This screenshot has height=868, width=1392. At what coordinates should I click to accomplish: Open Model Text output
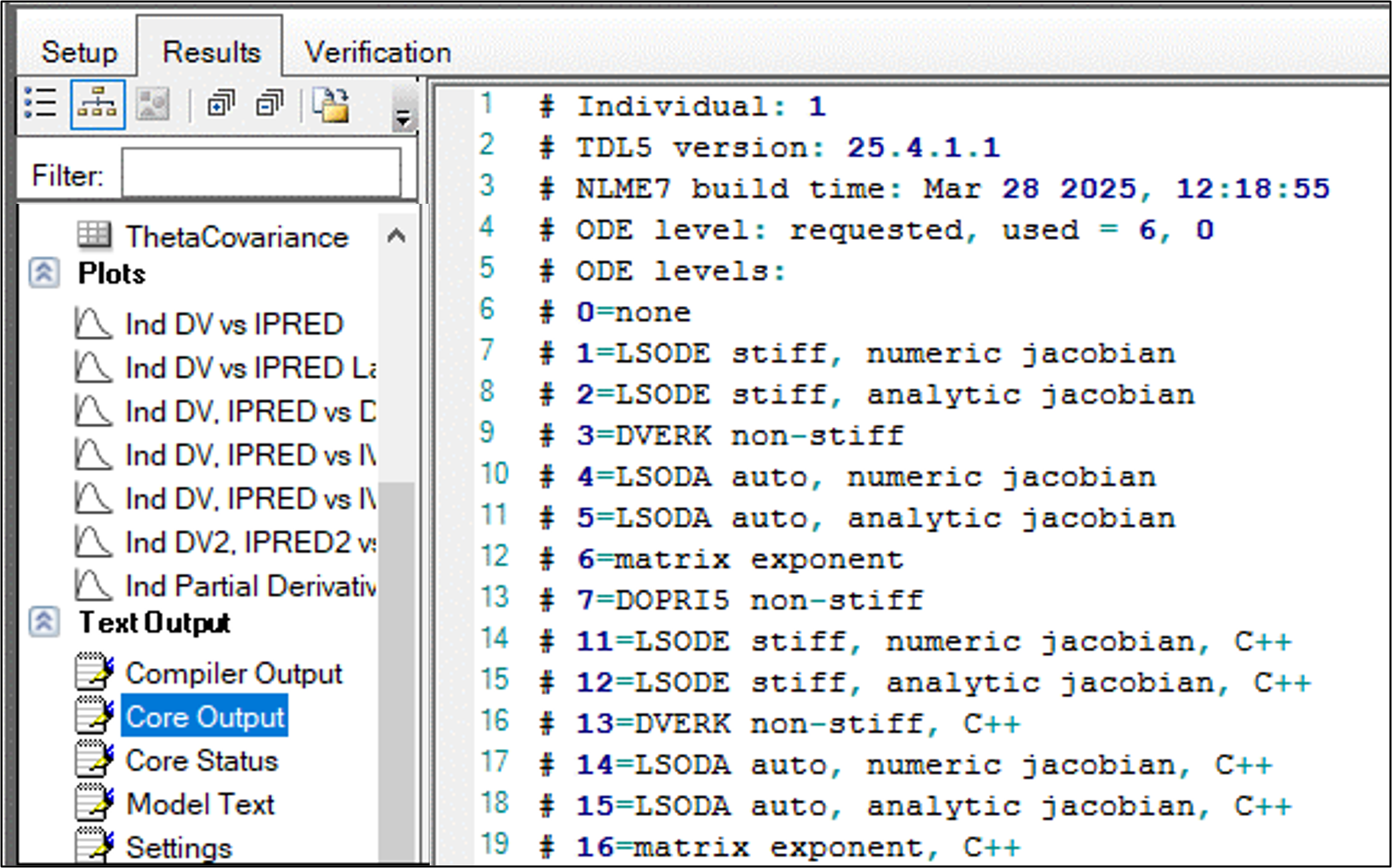200,804
